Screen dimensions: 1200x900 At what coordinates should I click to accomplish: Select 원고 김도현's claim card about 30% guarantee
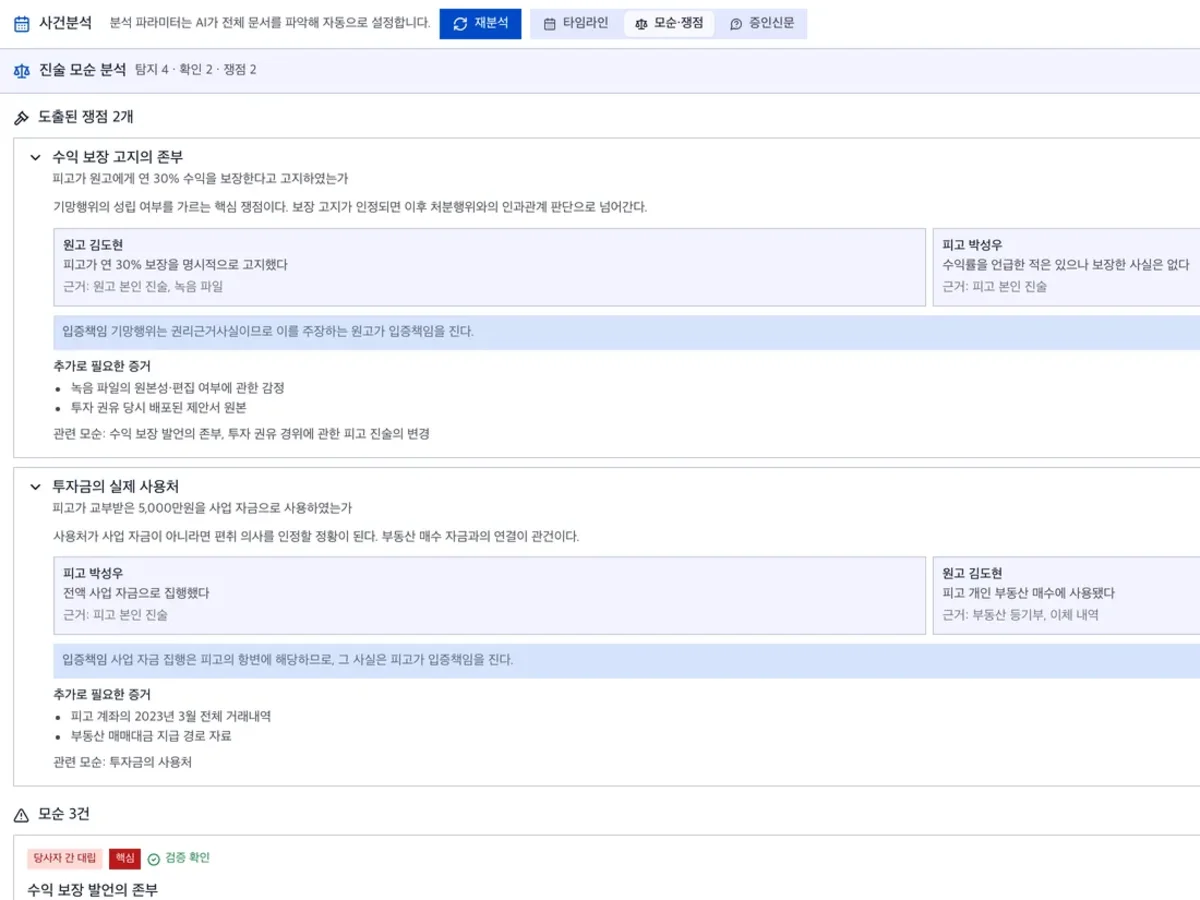[x=490, y=267]
